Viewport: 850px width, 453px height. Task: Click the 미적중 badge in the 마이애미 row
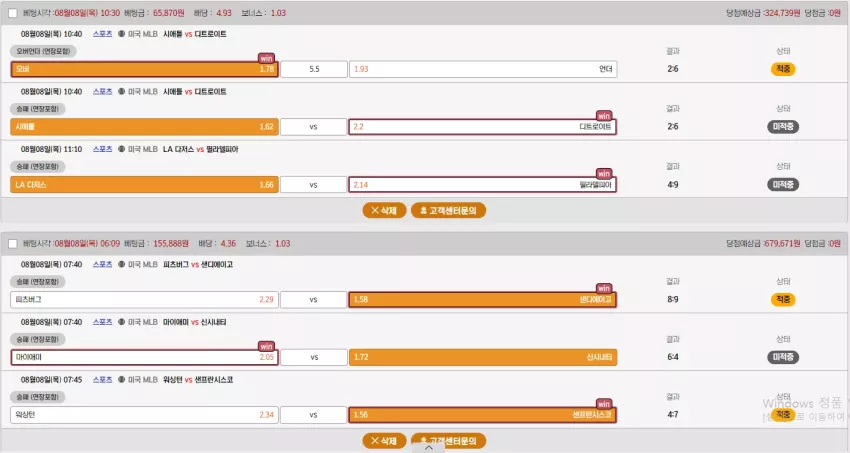(783, 357)
